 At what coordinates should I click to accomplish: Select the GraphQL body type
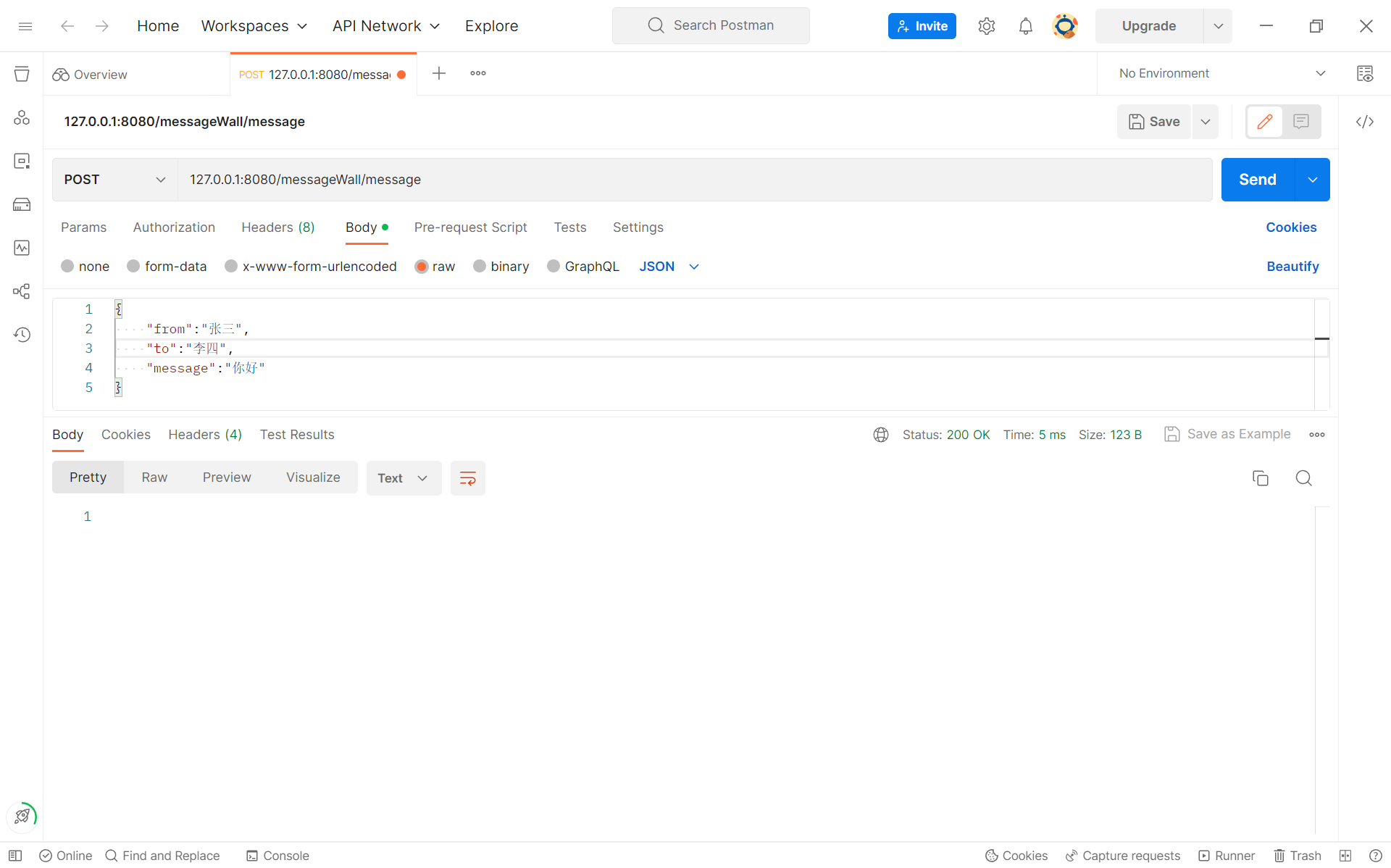(x=554, y=267)
